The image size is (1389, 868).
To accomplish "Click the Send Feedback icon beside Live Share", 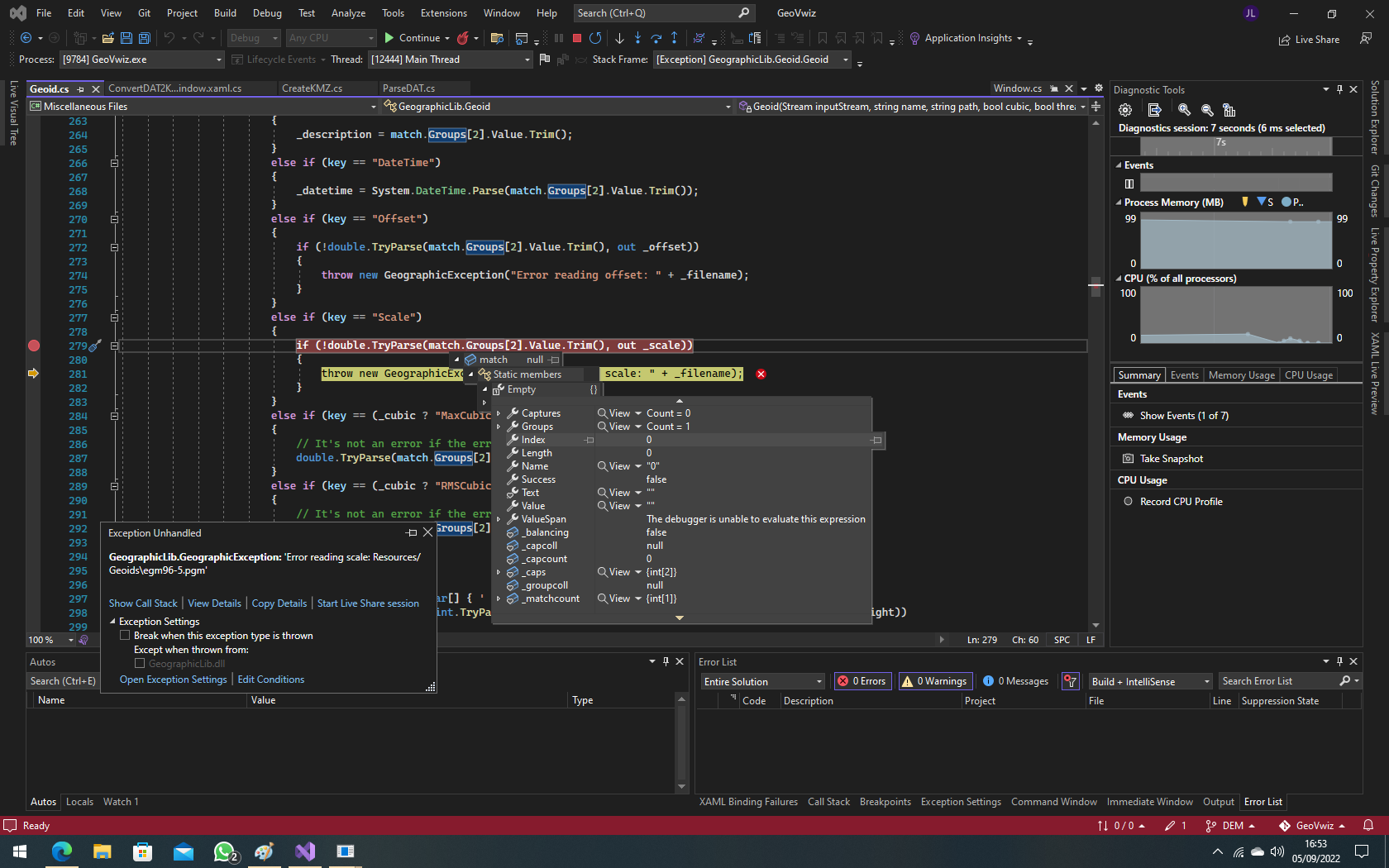I will coord(1366,39).
